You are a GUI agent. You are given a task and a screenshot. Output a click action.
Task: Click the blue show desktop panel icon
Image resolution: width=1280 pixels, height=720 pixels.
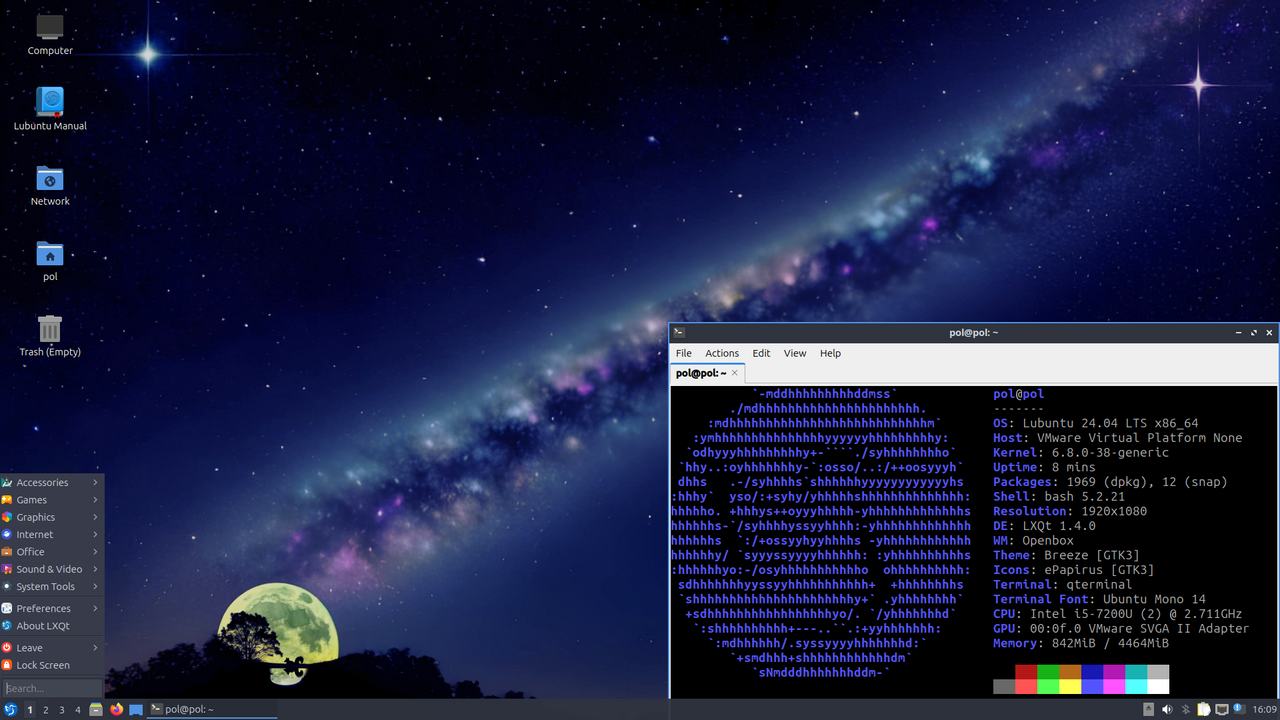point(136,710)
